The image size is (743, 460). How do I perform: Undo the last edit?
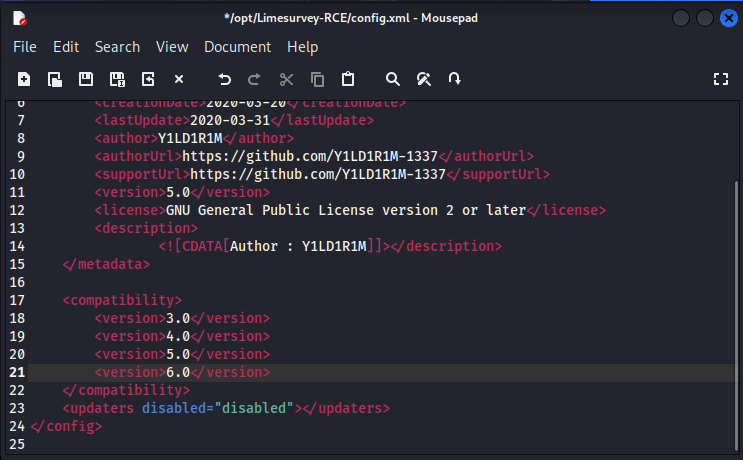(224, 79)
